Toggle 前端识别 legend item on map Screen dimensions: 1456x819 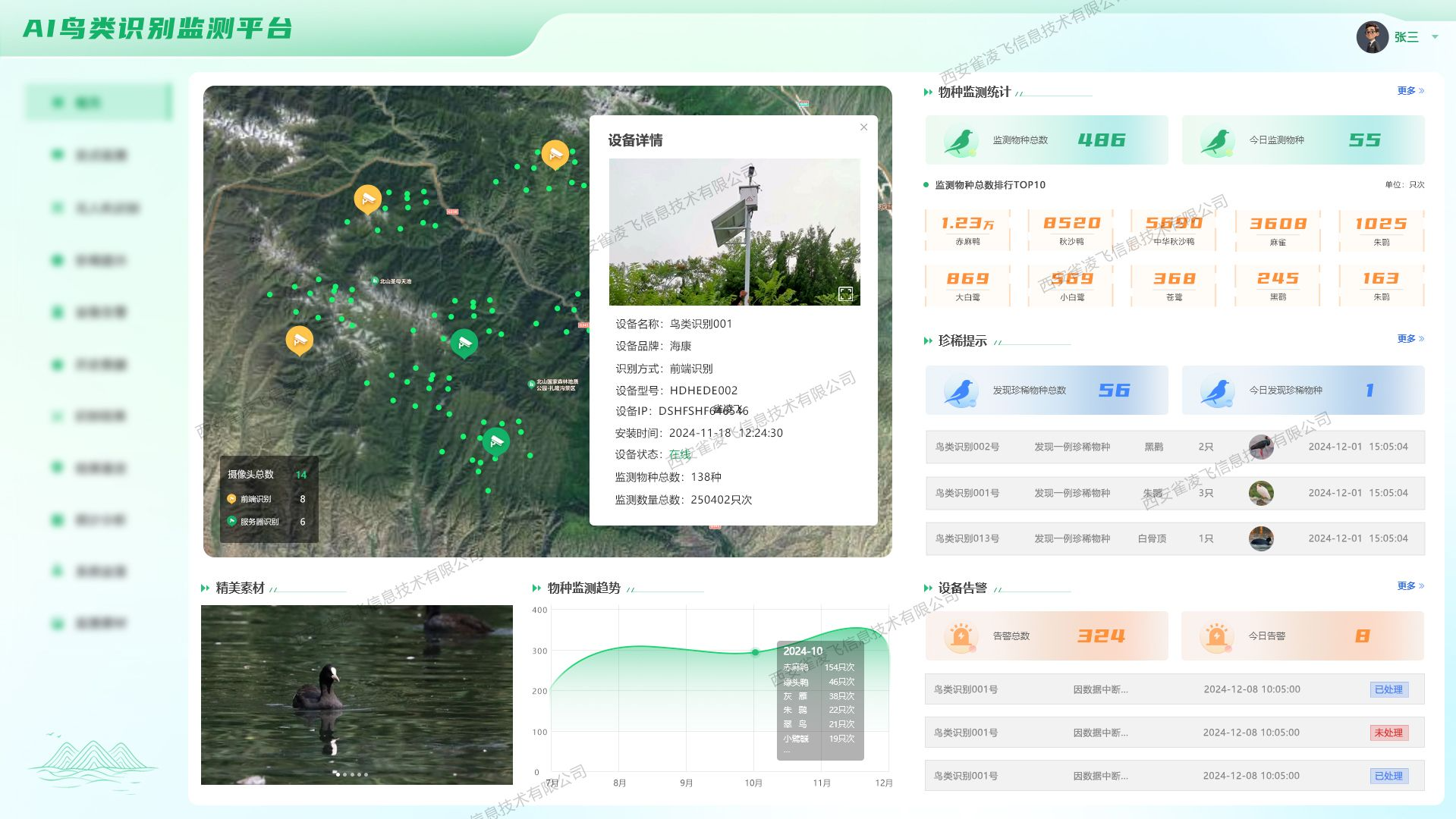255,499
